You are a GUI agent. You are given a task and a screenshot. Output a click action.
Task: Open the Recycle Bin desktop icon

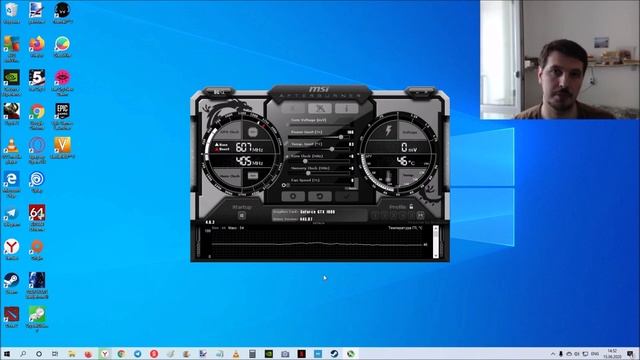(x=11, y=13)
